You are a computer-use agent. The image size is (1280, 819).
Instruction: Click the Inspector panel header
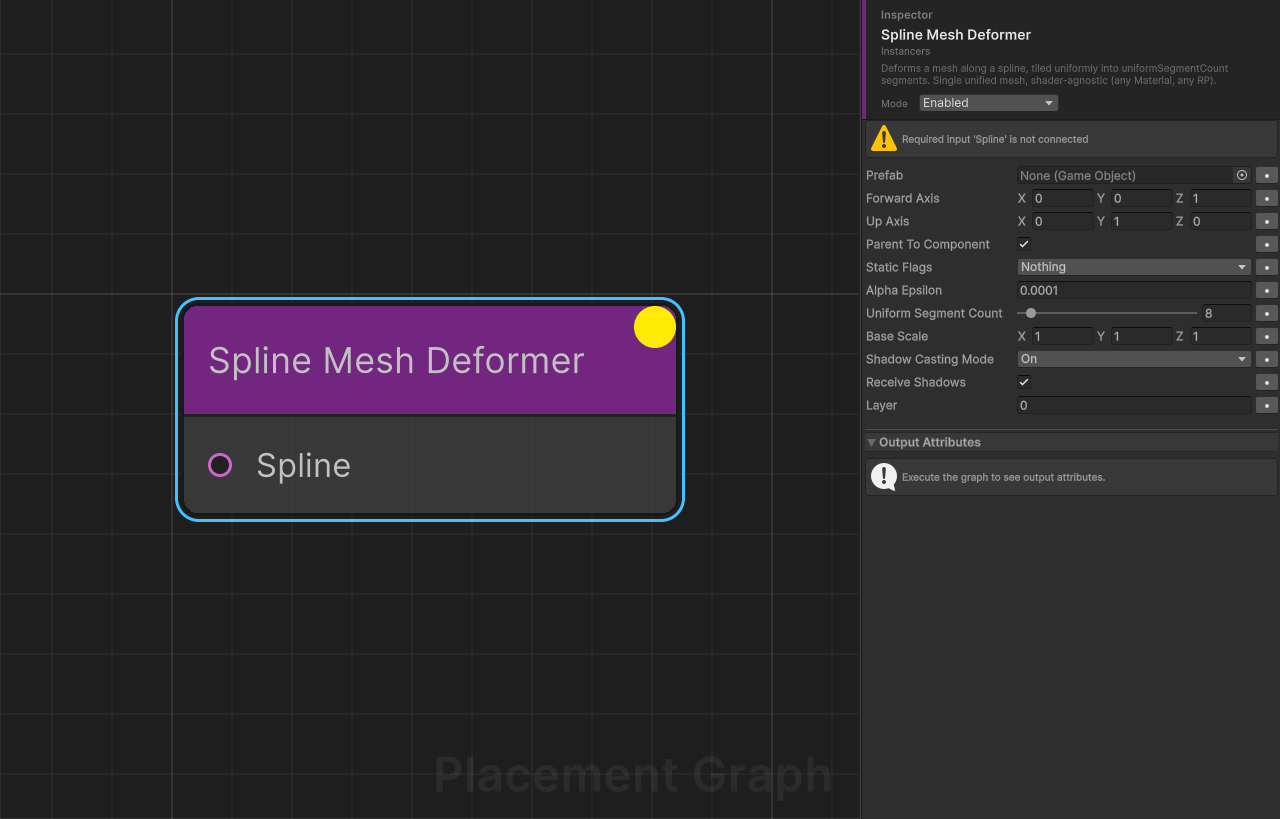[x=907, y=15]
